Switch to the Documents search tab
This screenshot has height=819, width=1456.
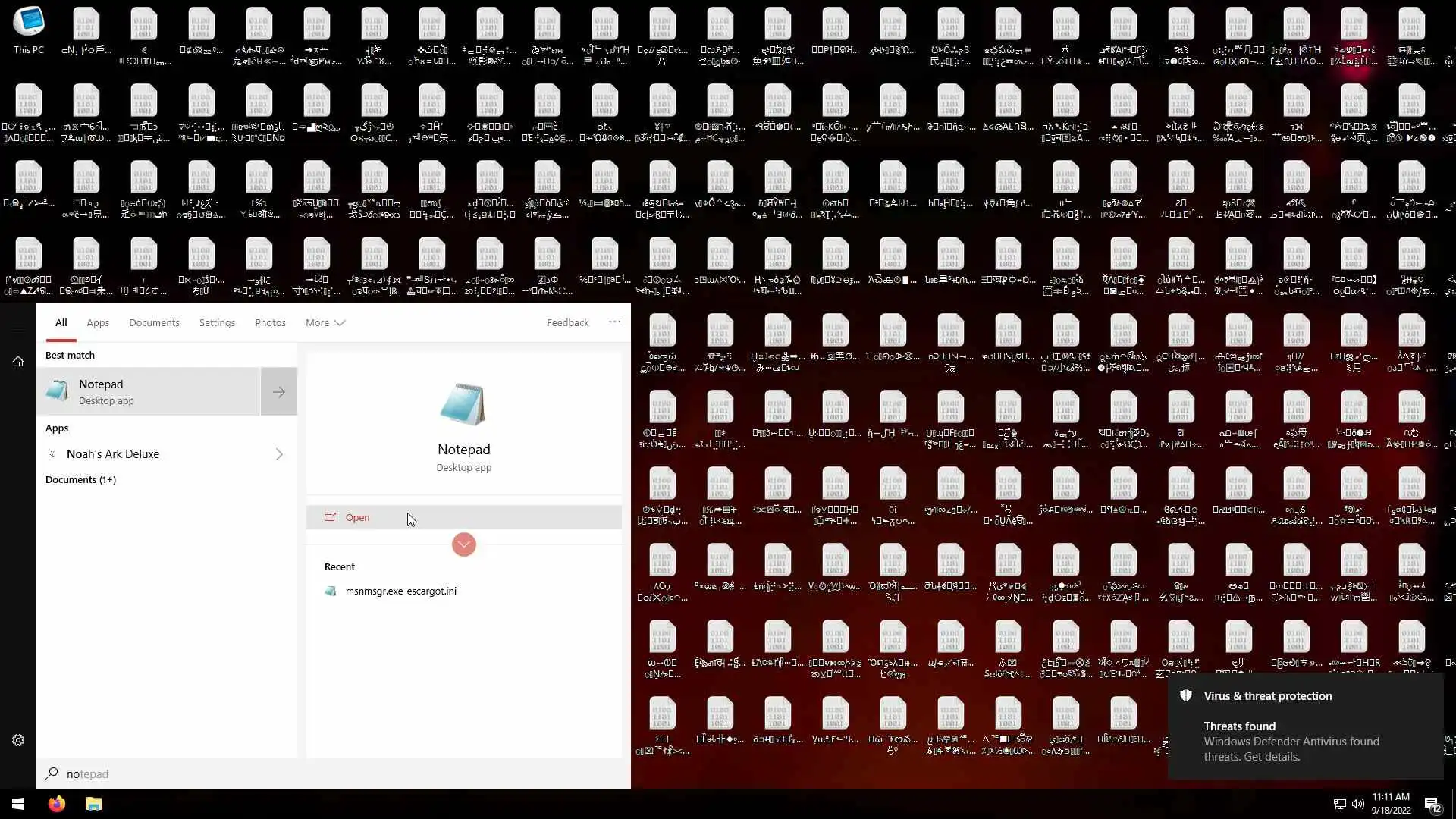154,322
